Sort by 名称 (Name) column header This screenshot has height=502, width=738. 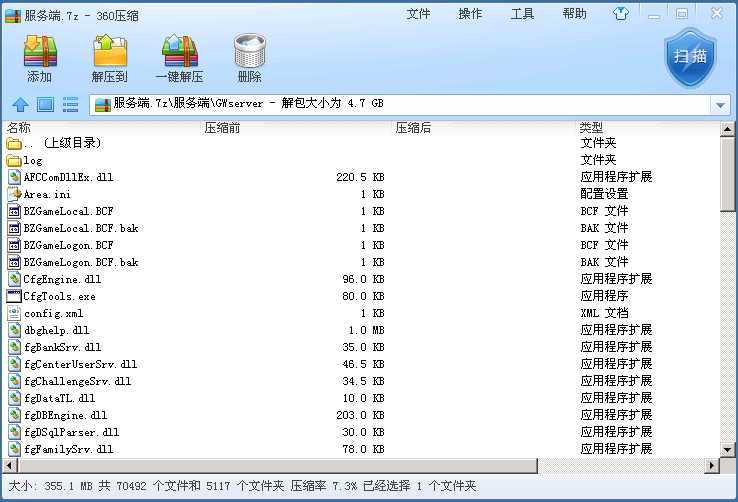pyautogui.click(x=20, y=128)
